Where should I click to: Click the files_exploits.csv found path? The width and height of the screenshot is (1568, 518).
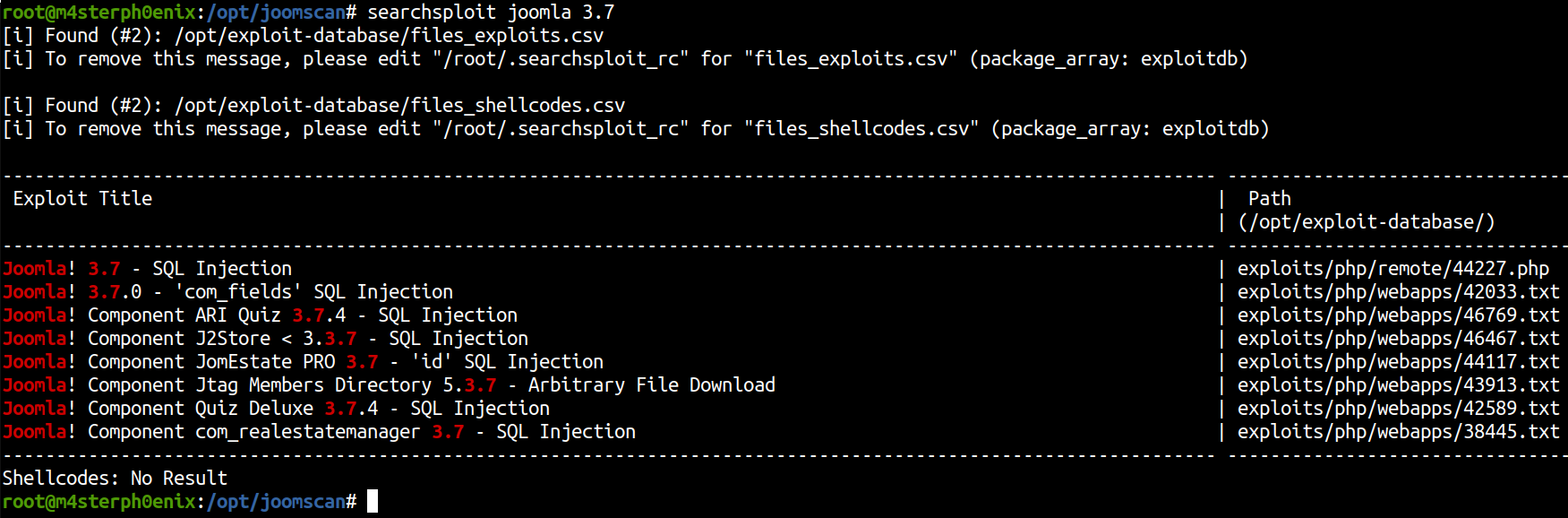(x=389, y=36)
